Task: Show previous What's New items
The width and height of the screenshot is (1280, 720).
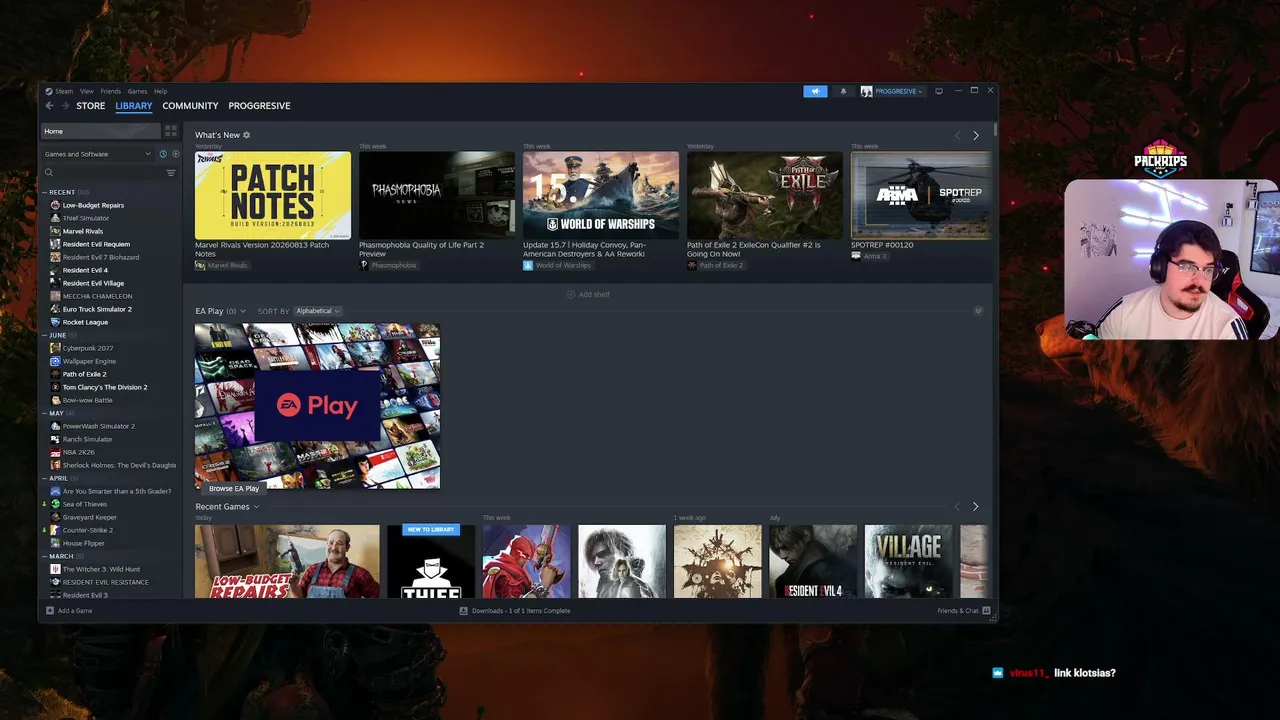Action: point(957,135)
